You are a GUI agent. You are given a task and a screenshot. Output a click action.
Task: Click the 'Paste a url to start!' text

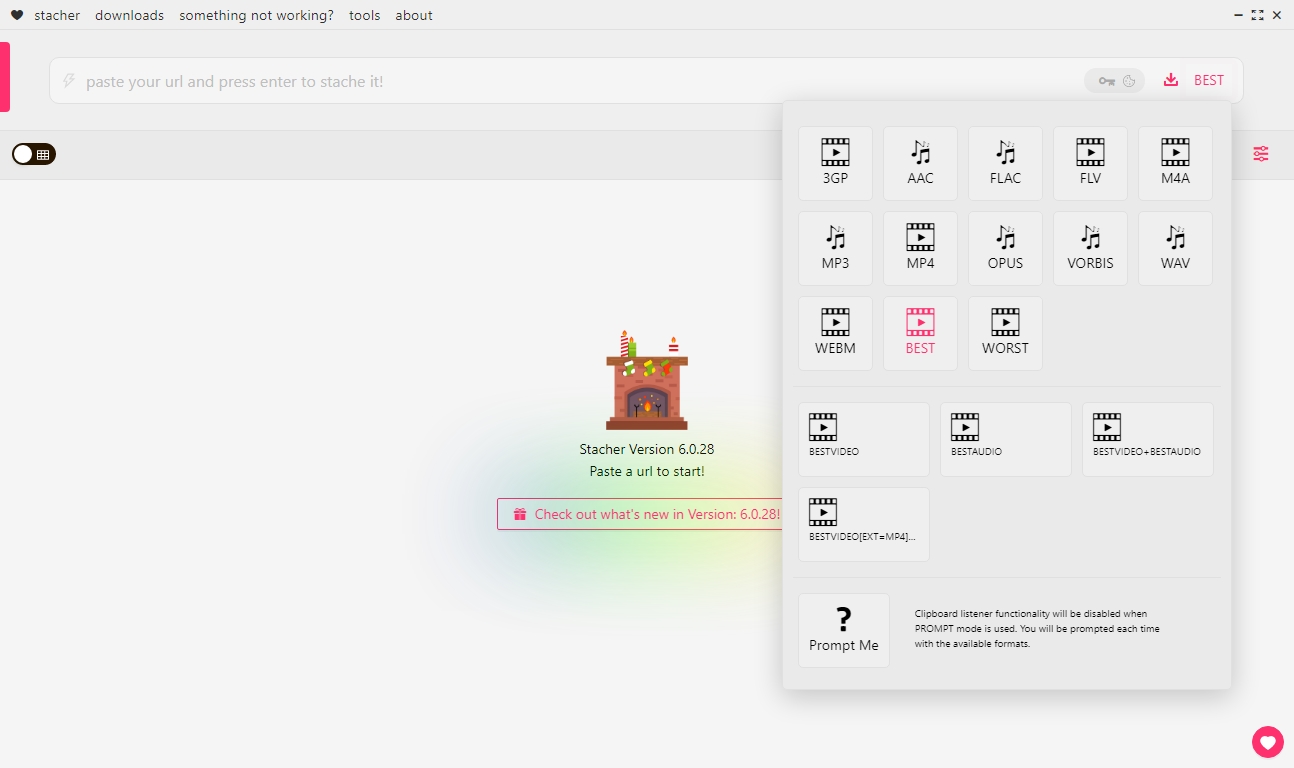(647, 471)
